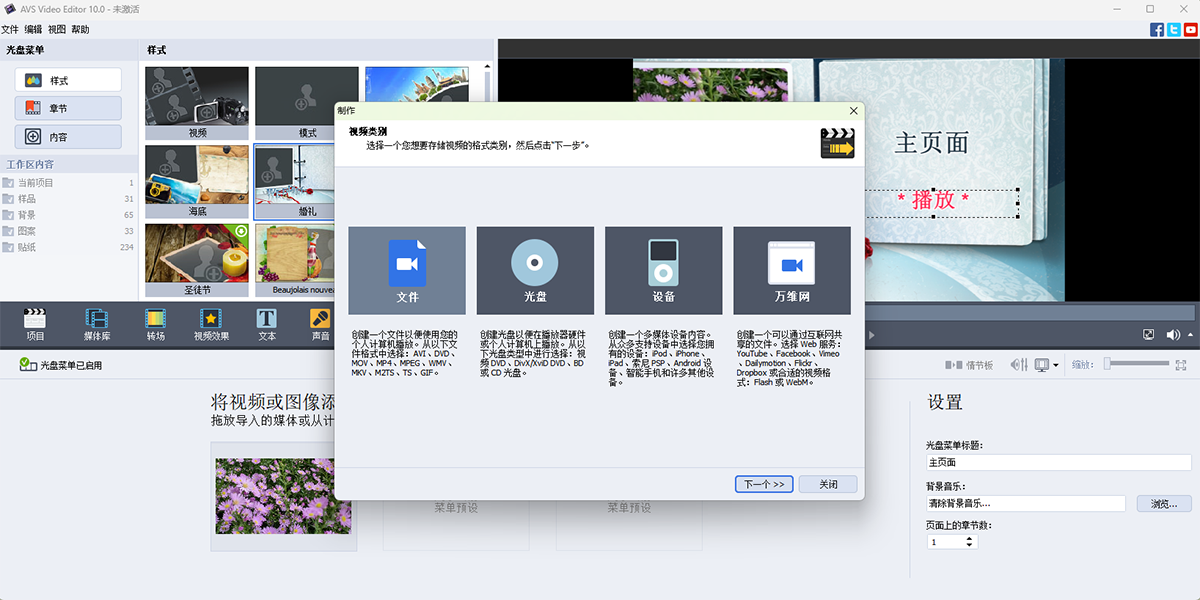Click 浏览 to browse background music
Screen dimensions: 1200x600
click(x=1163, y=503)
